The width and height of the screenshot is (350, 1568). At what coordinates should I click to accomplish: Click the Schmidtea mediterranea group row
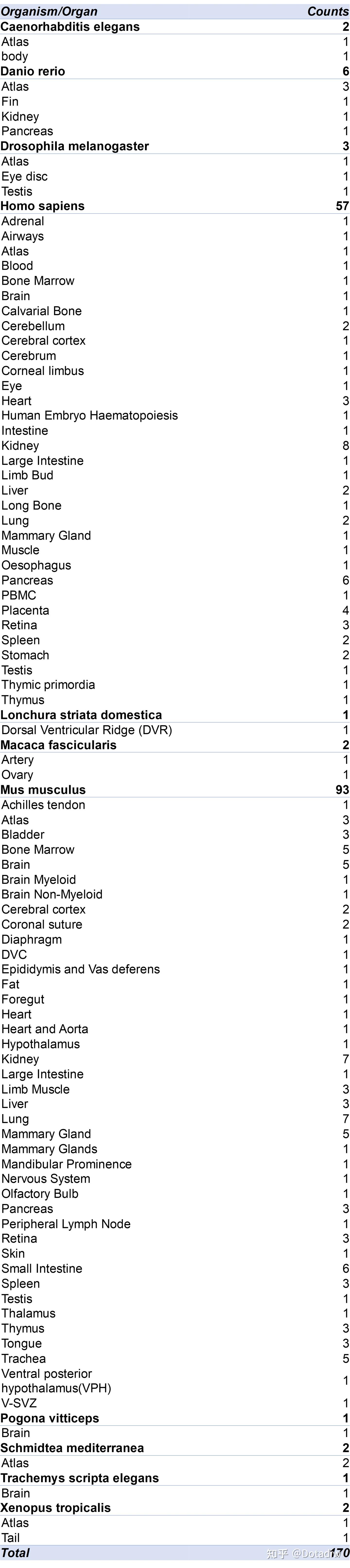click(x=72, y=1448)
